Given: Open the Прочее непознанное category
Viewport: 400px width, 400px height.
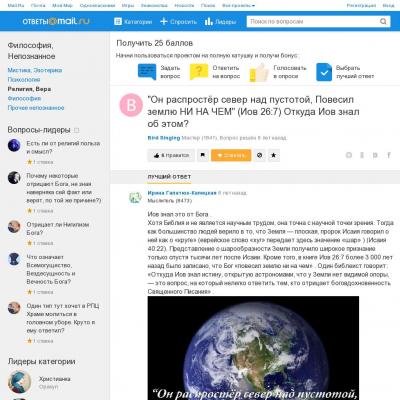Looking at the screenshot, I should [x=36, y=108].
